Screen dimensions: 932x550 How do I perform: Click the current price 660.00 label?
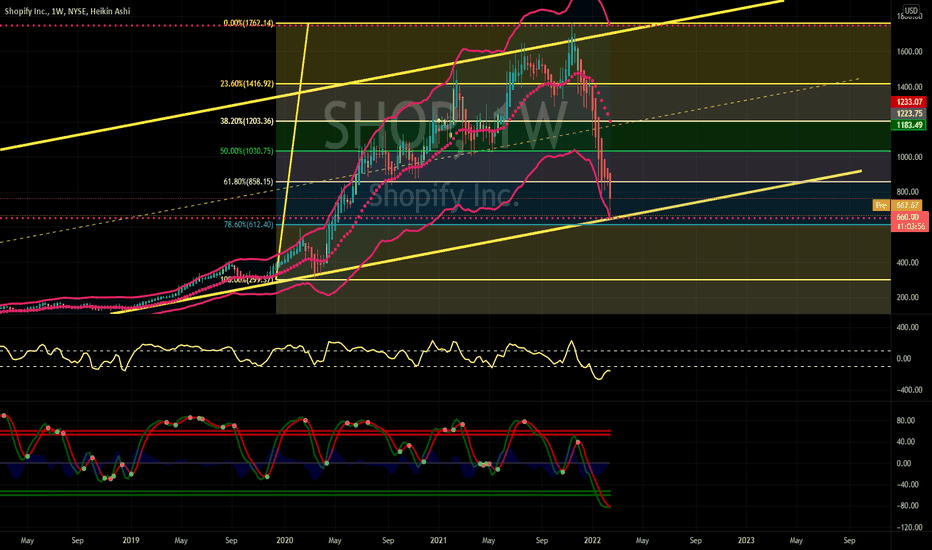point(909,217)
